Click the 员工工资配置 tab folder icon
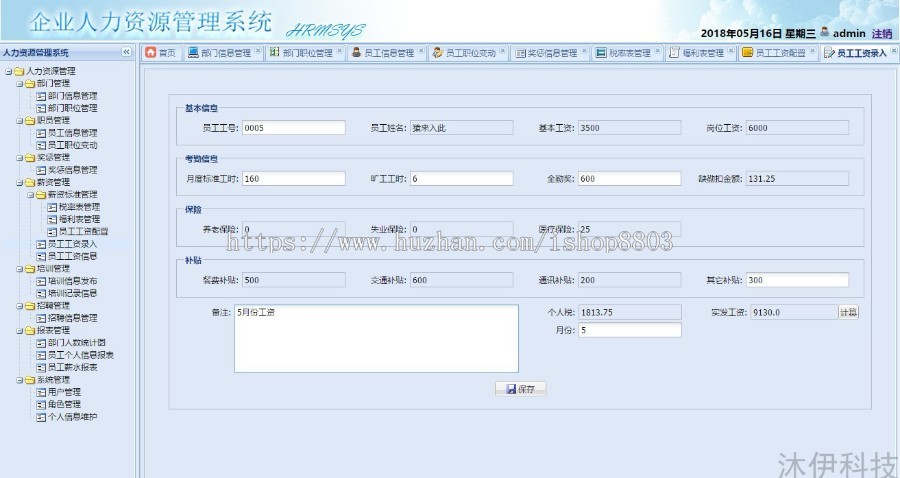The width and height of the screenshot is (900, 478). tap(748, 53)
